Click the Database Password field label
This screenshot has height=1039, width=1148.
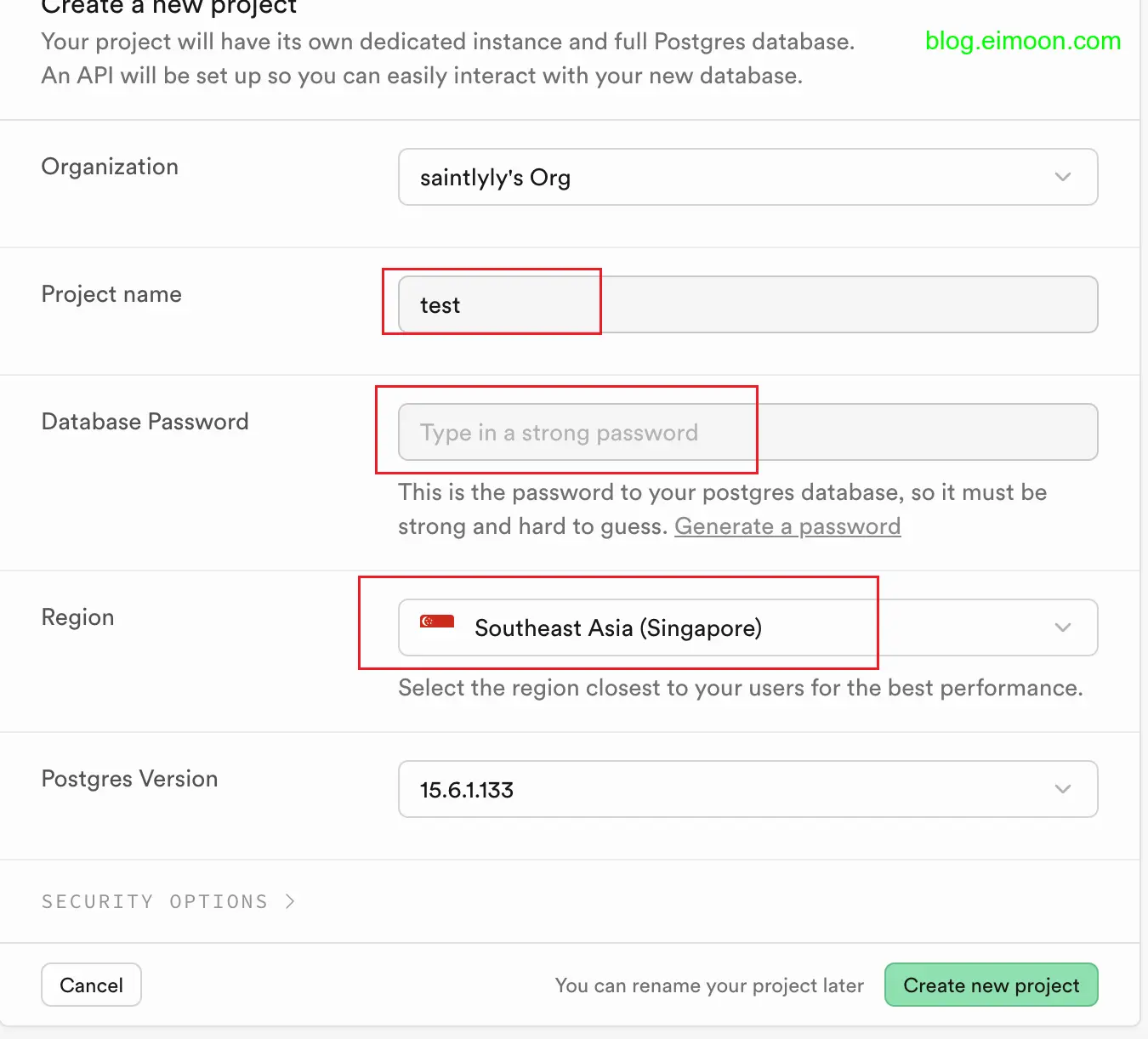point(145,422)
